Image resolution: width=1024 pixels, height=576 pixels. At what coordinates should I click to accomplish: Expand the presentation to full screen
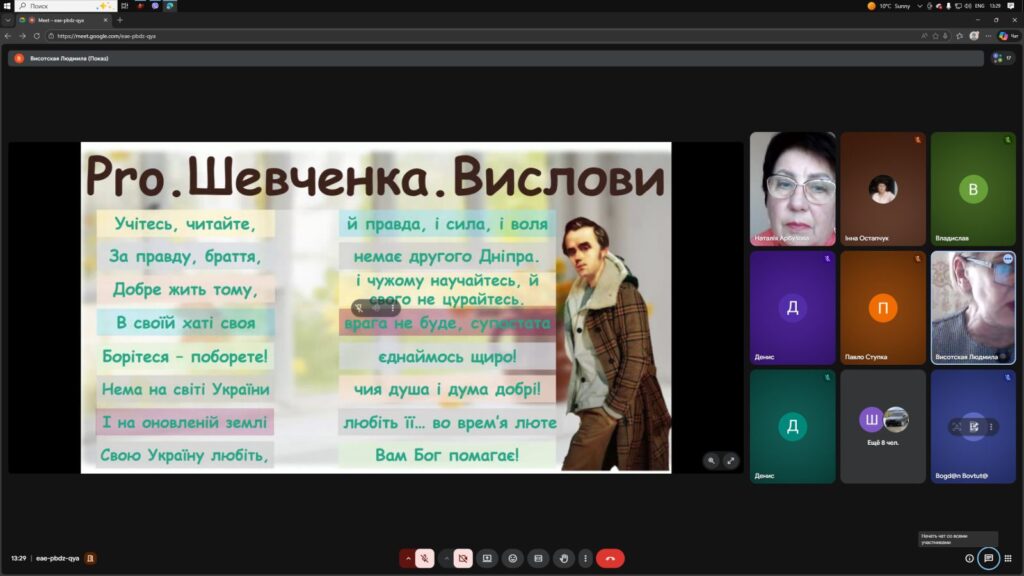(x=730, y=460)
